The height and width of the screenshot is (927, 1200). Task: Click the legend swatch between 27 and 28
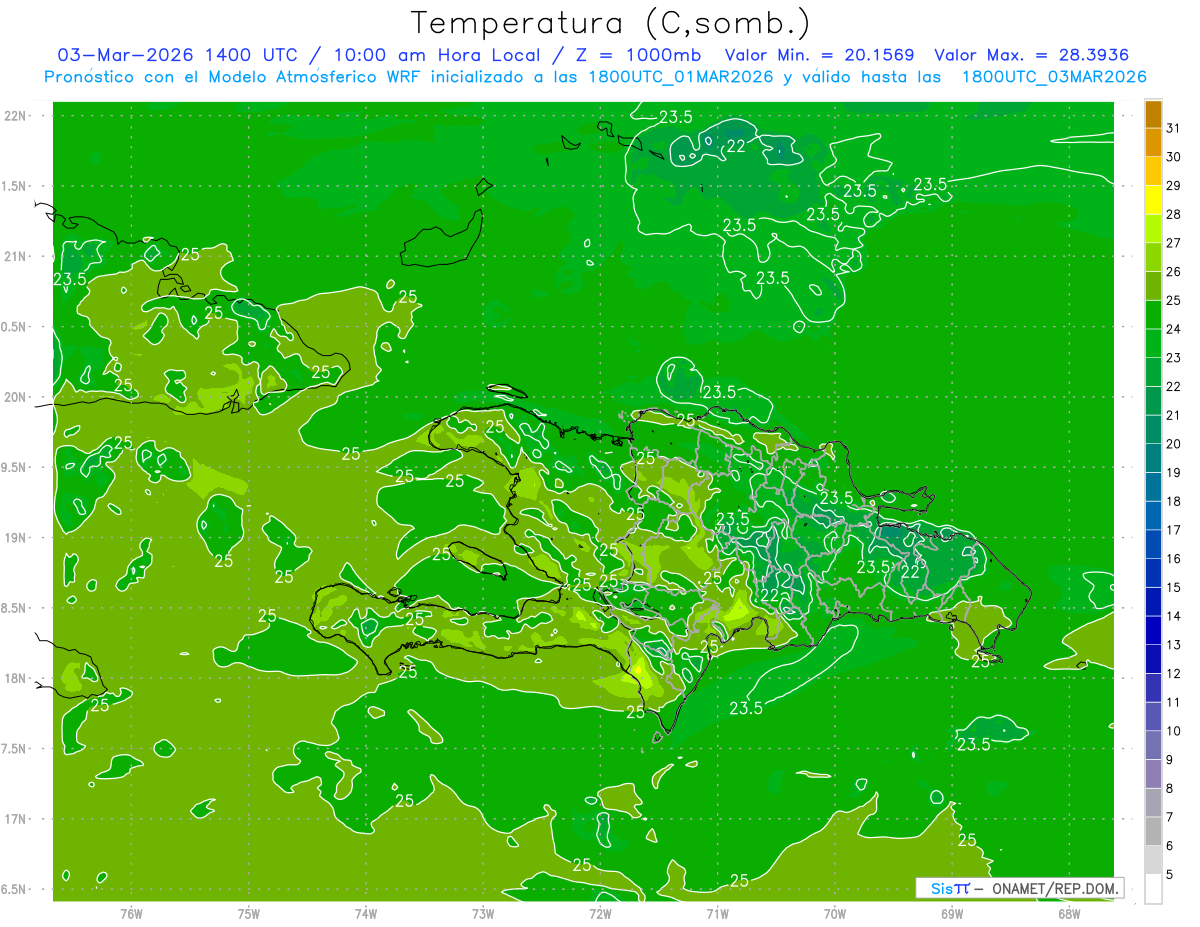click(1153, 228)
